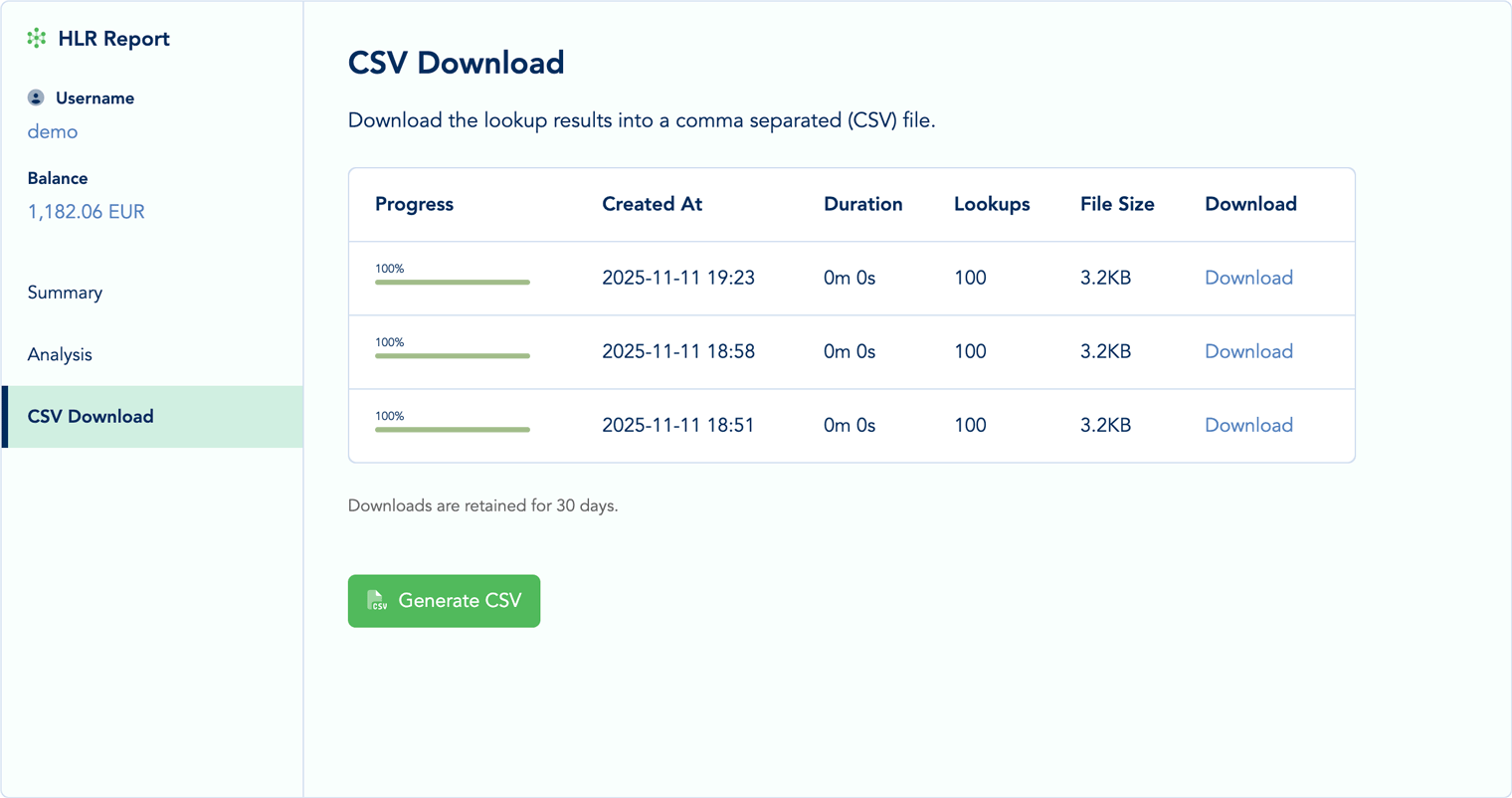The image size is (1512, 798).
Task: Download the CSV created at 18:51
Action: click(1248, 425)
